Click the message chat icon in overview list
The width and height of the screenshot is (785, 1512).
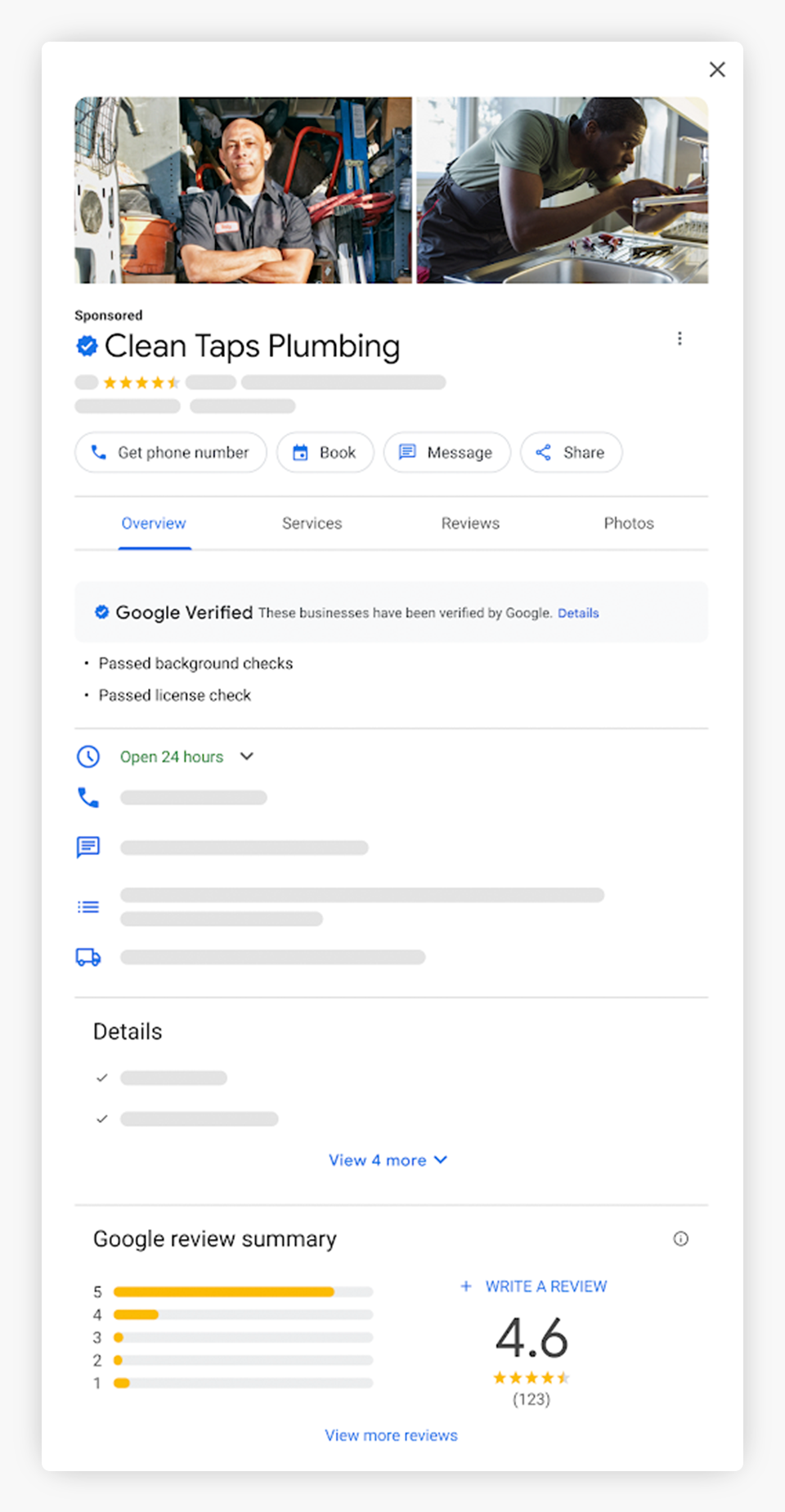(x=88, y=847)
